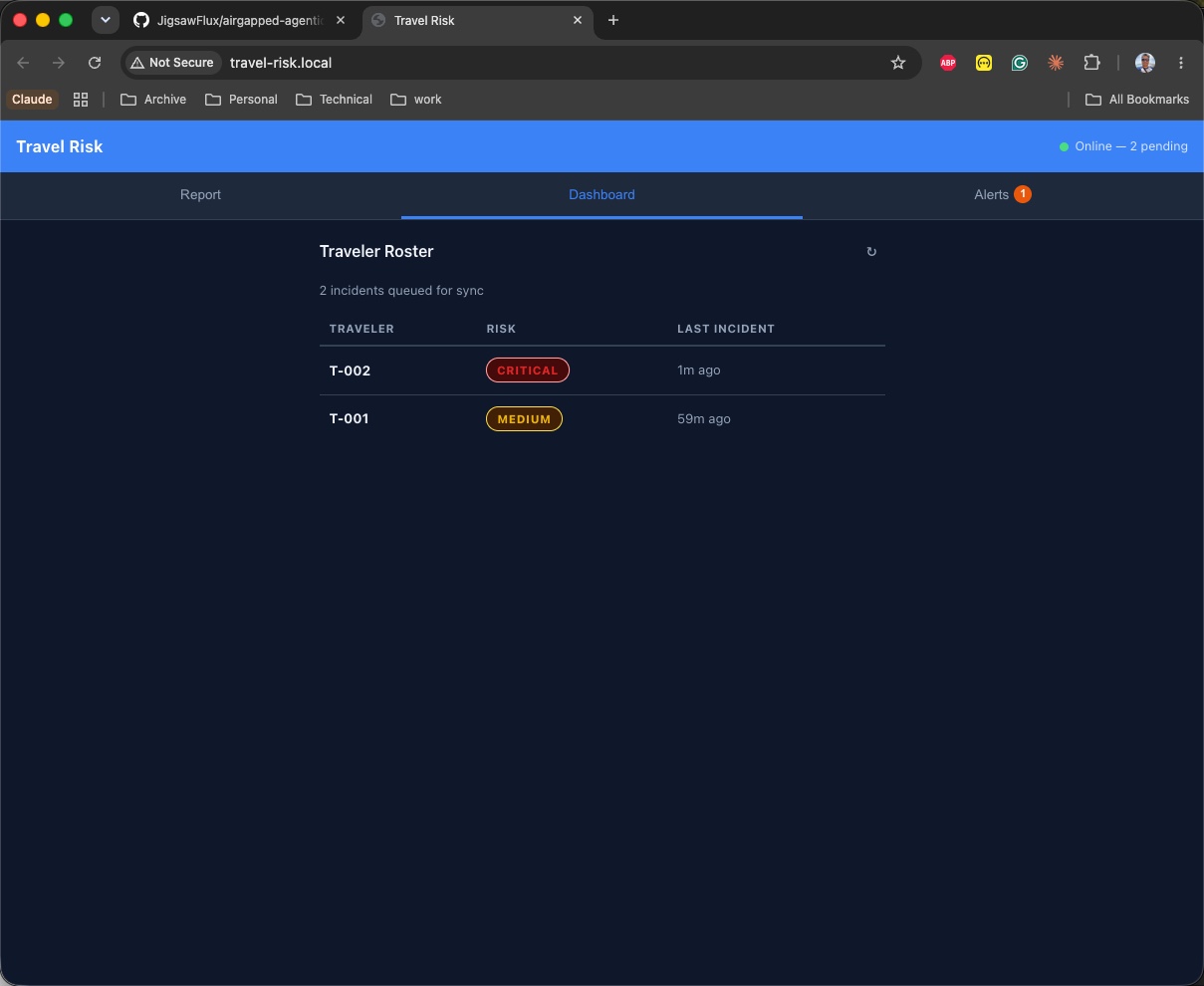The width and height of the screenshot is (1204, 986).
Task: Open the Alerts tab
Action: pos(1003,195)
